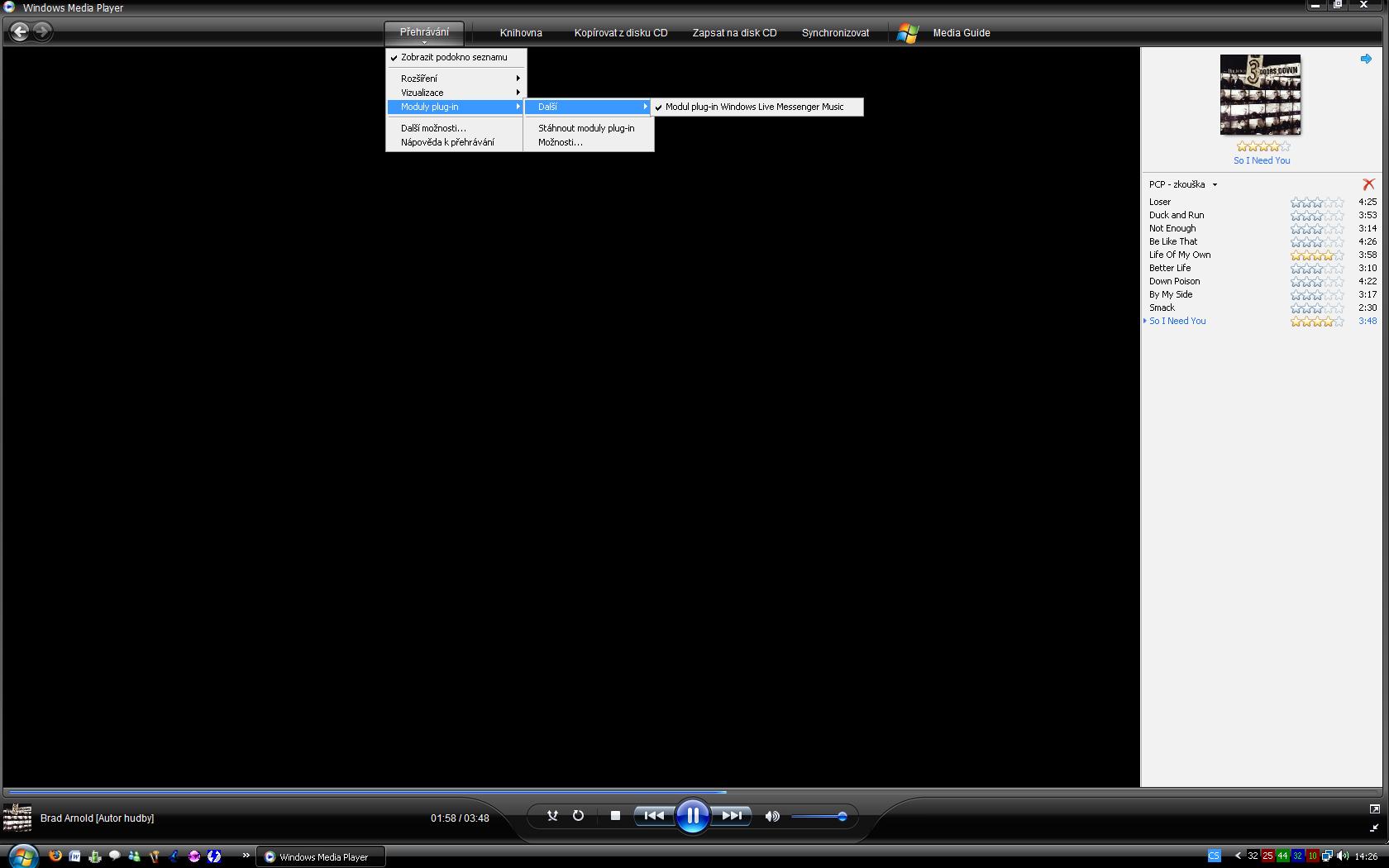The image size is (1389, 868).
Task: Select the track Loser
Action: click(x=1160, y=202)
